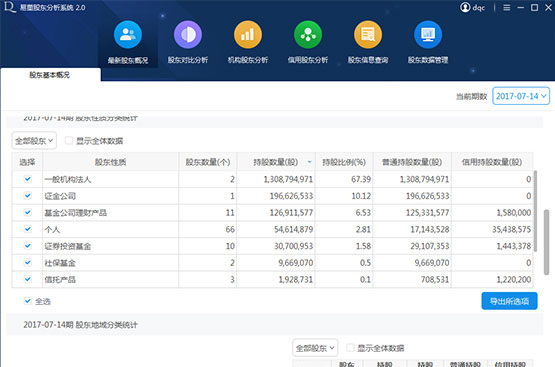Viewport: 555px width, 367px height.
Task: Uncheck the 一般机构法人 row checkbox
Action: coord(28,179)
